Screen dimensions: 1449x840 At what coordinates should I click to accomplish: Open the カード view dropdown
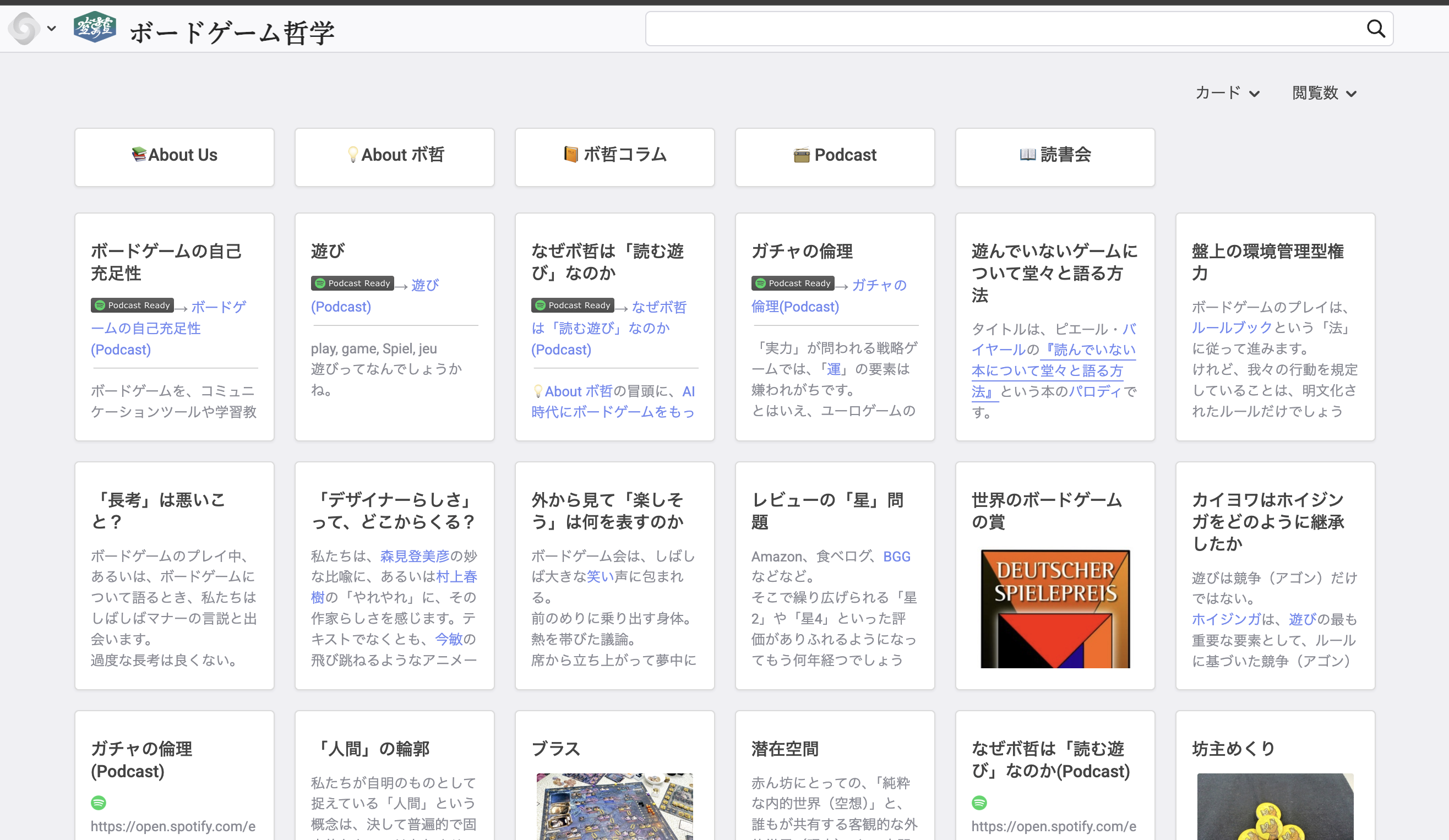pyautogui.click(x=1227, y=92)
